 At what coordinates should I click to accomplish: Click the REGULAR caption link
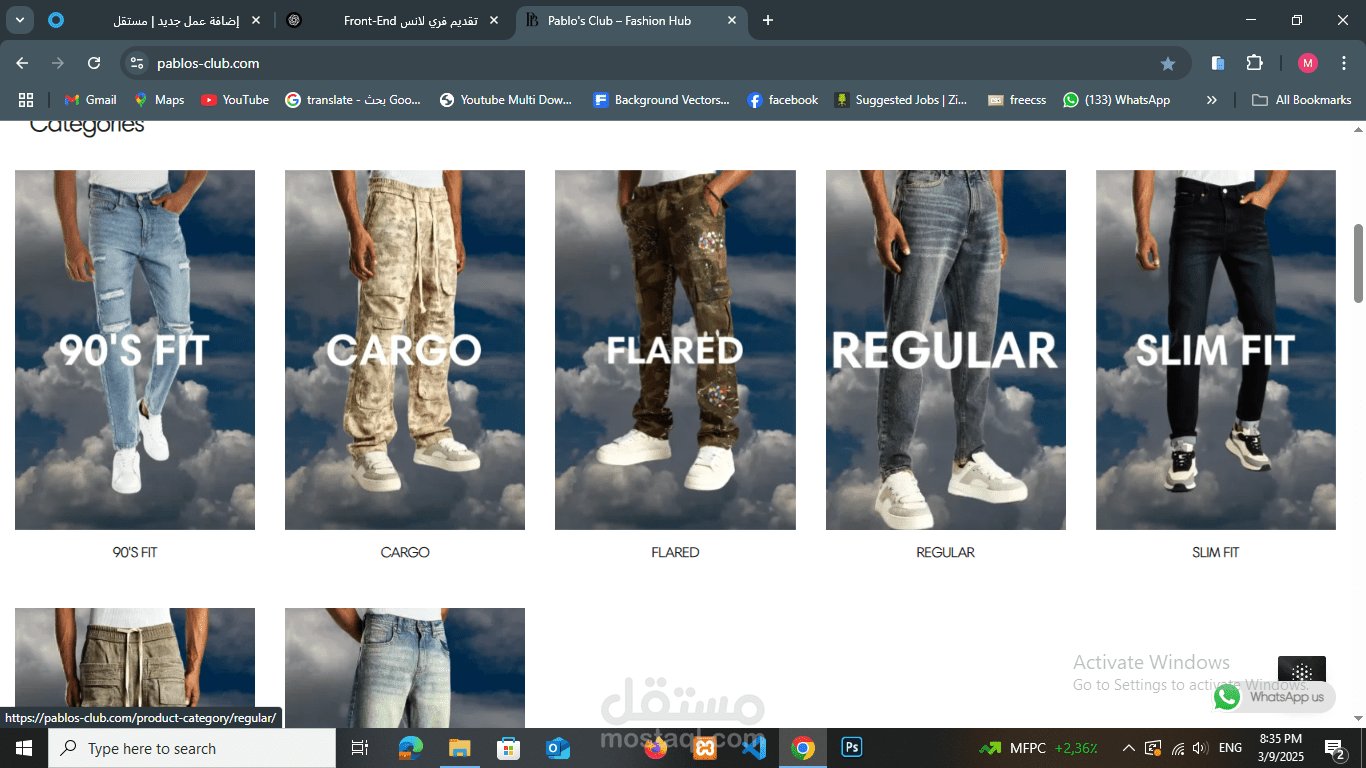click(946, 552)
